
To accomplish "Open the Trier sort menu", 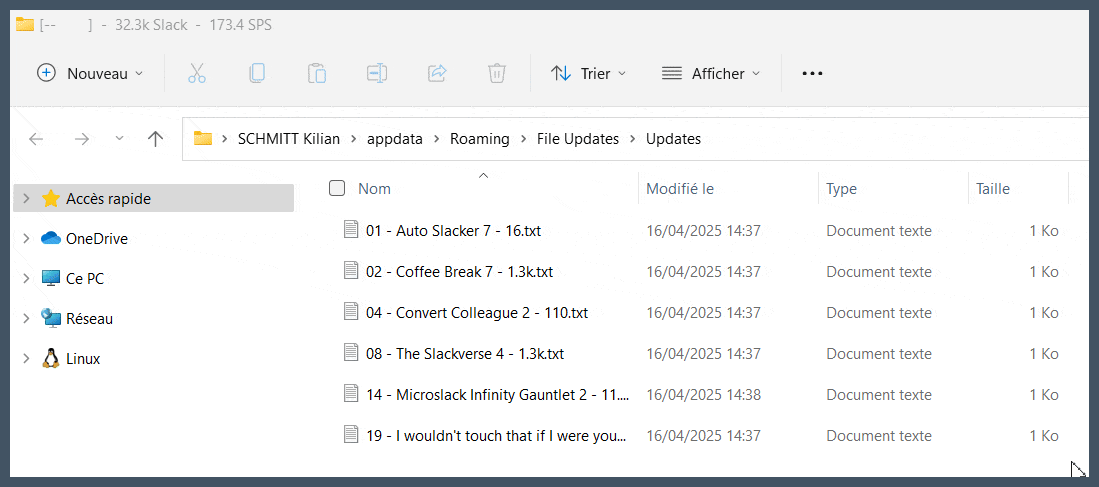I will (x=589, y=73).
